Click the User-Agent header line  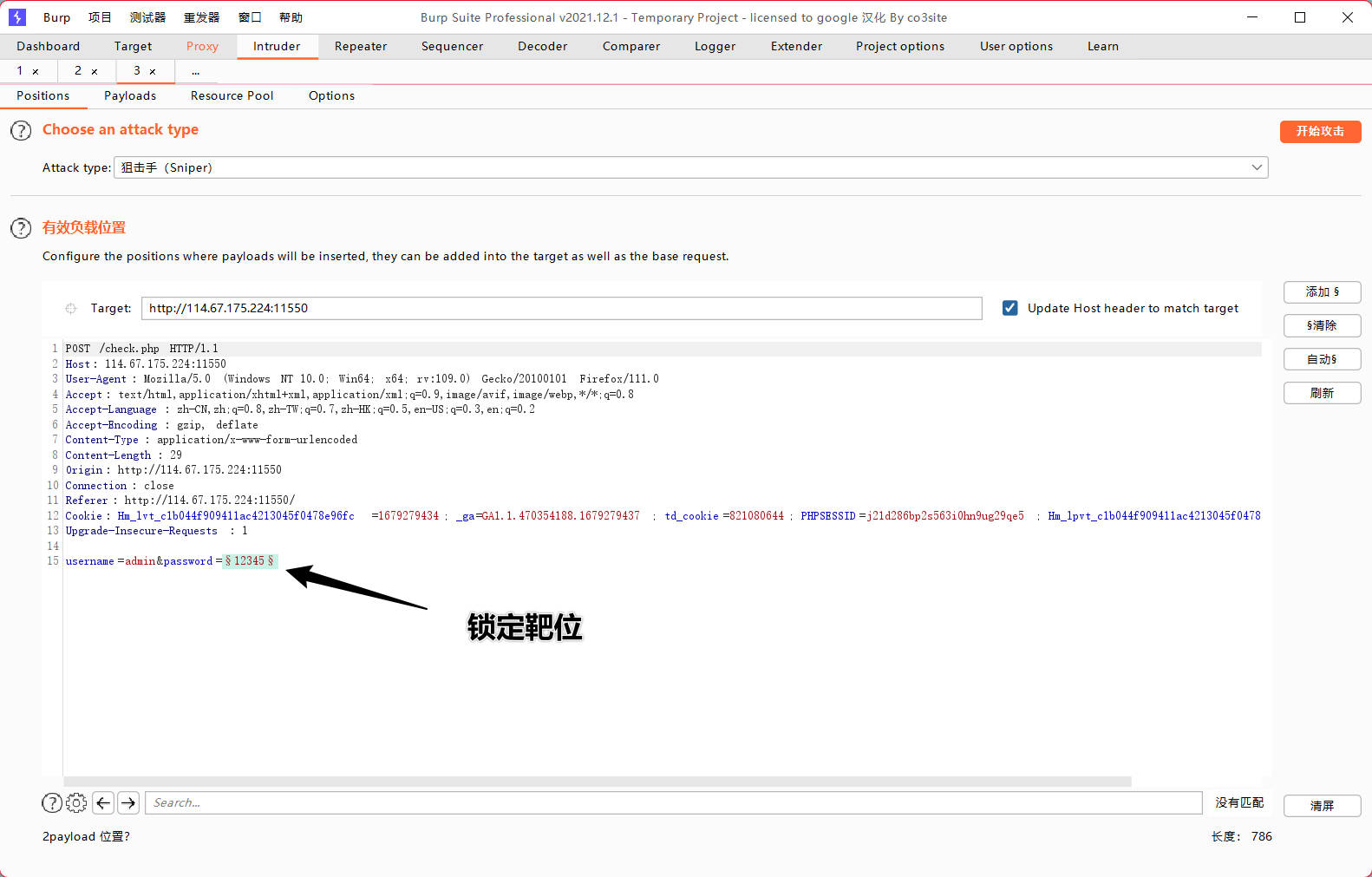click(x=362, y=379)
